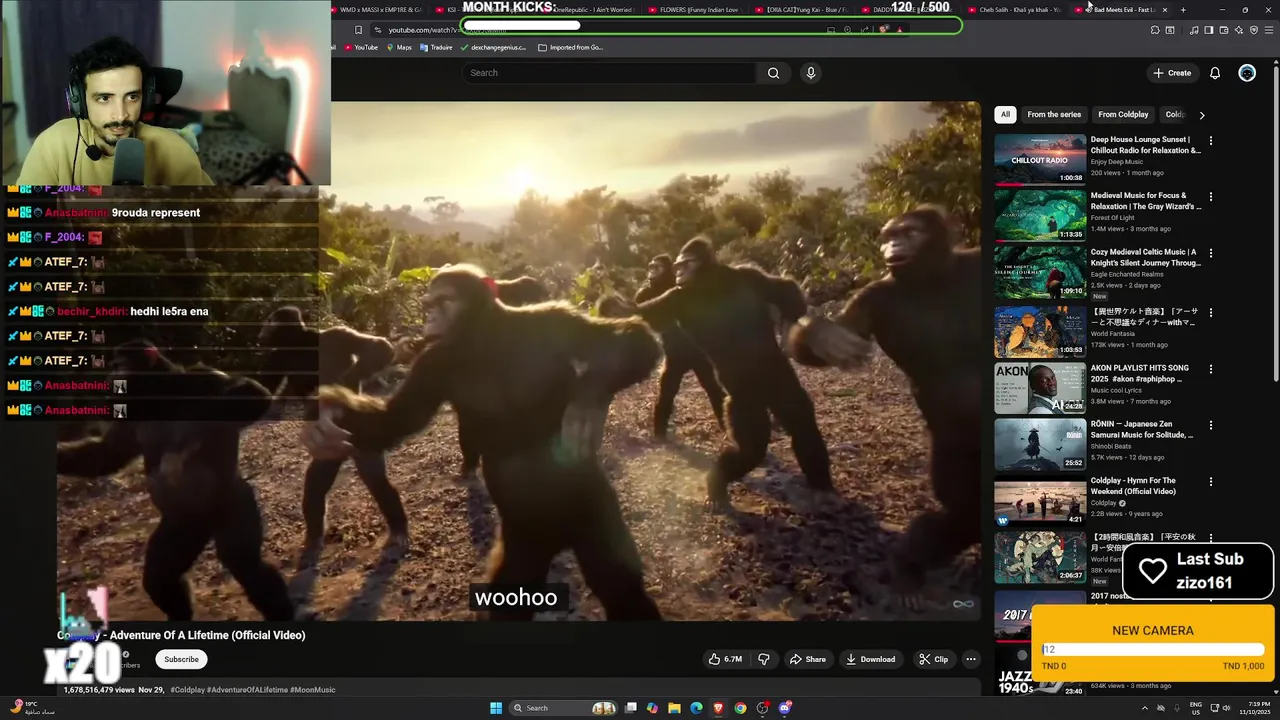Screen dimensions: 1280x720
Task: Select the From Coldplay chip
Action: pyautogui.click(x=1123, y=114)
